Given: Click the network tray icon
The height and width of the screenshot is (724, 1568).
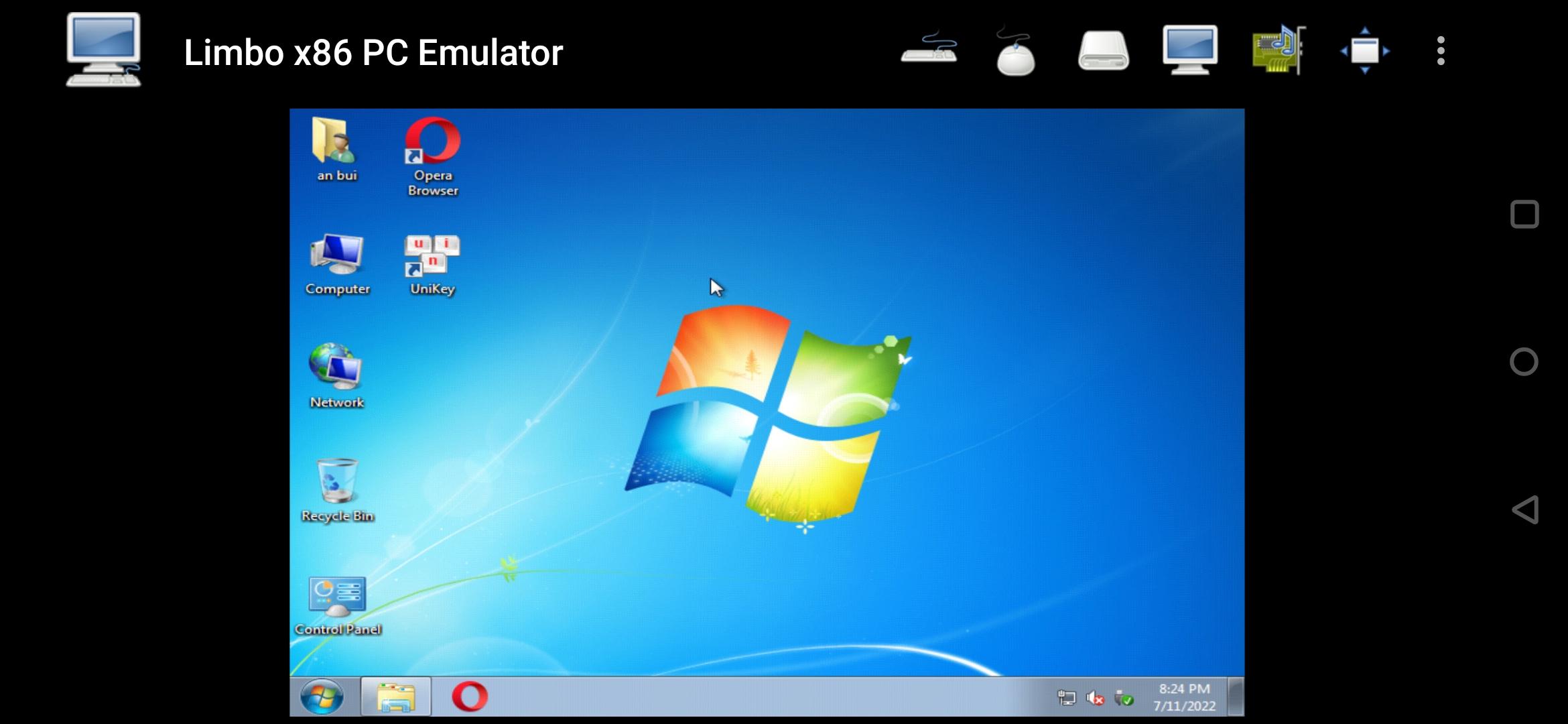Looking at the screenshot, I should point(1065,698).
